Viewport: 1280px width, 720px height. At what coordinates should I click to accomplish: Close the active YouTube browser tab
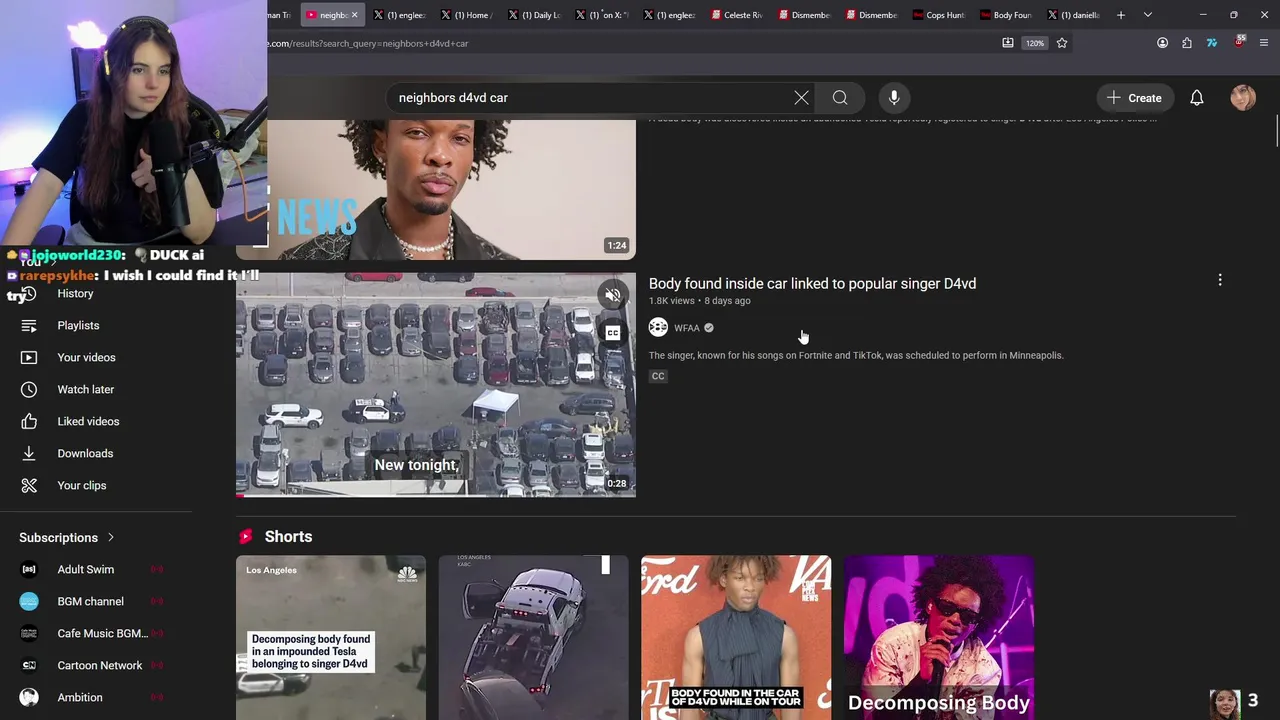pos(354,15)
